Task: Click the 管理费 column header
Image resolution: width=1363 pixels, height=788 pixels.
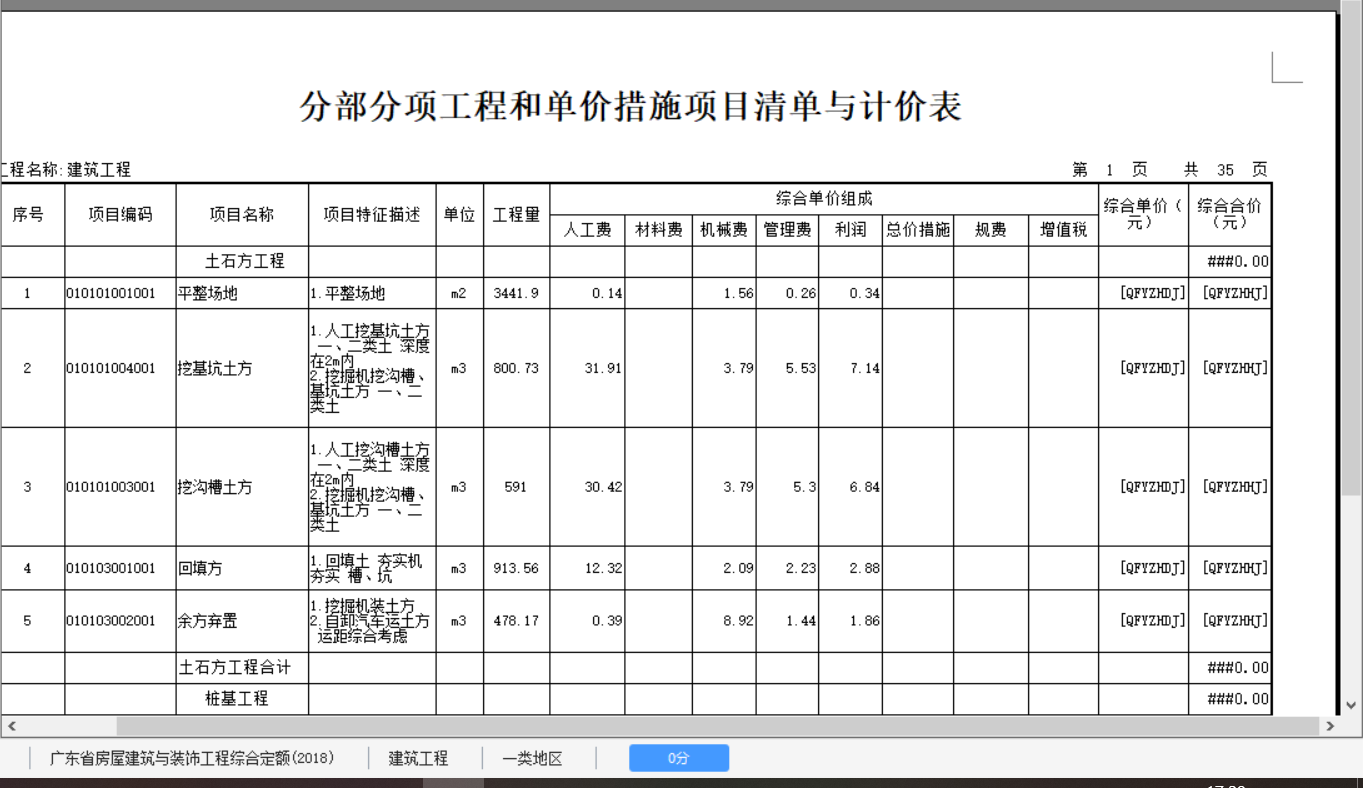Action: pos(787,230)
